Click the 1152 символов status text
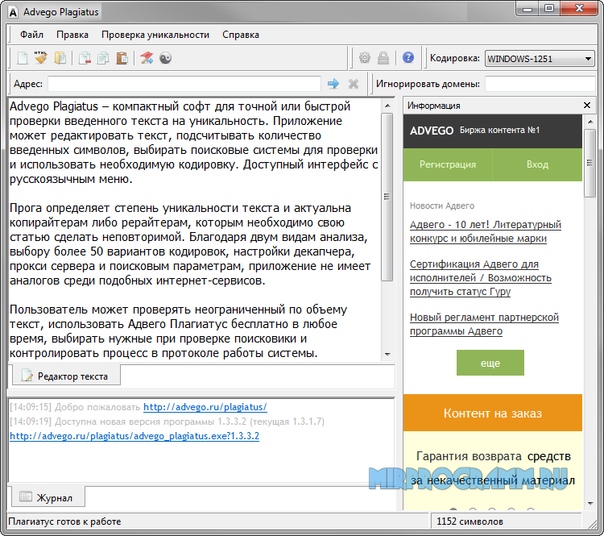Viewport: 604px width, 536px height. click(x=470, y=521)
